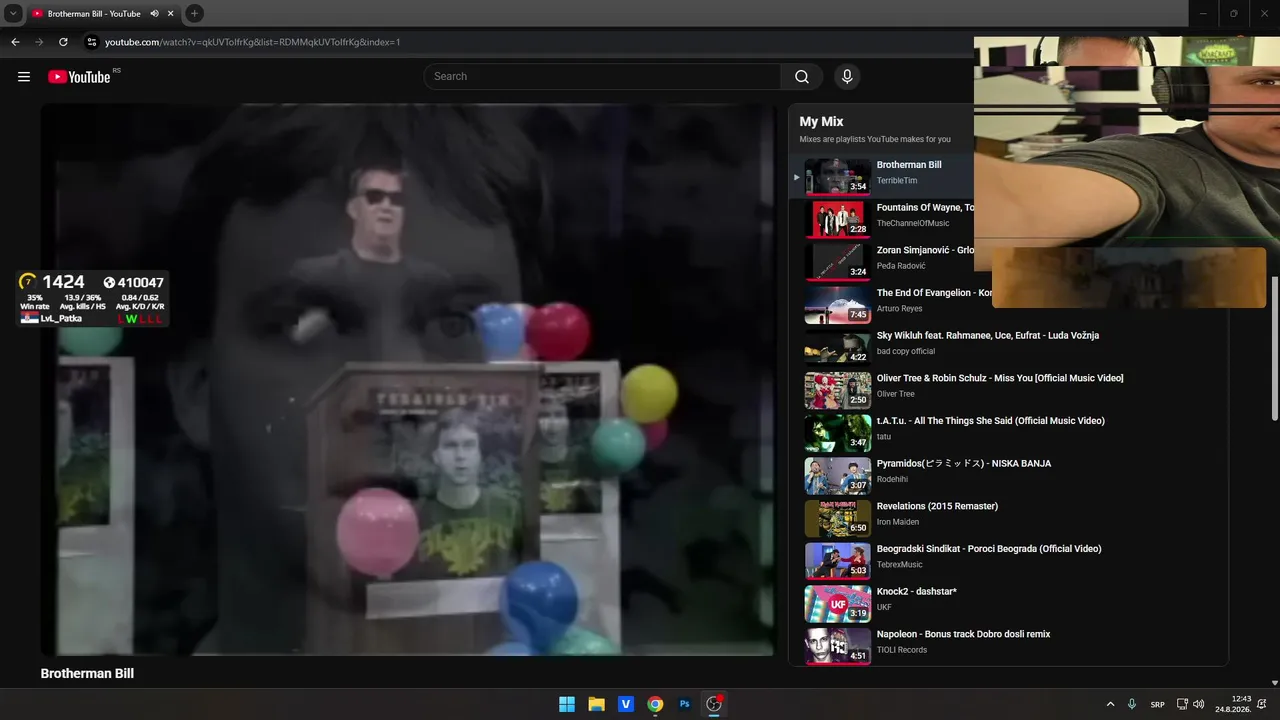Open the network and volume quick settings
Viewport: 1280px width, 720px height.
point(1190,704)
